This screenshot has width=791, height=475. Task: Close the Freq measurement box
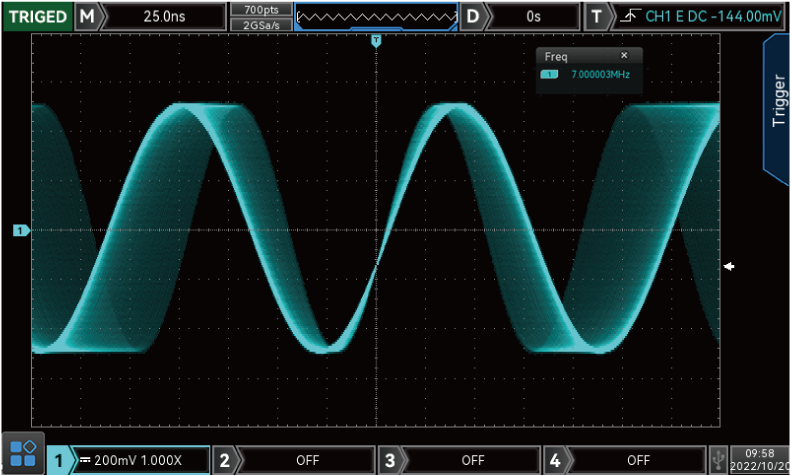(x=625, y=56)
